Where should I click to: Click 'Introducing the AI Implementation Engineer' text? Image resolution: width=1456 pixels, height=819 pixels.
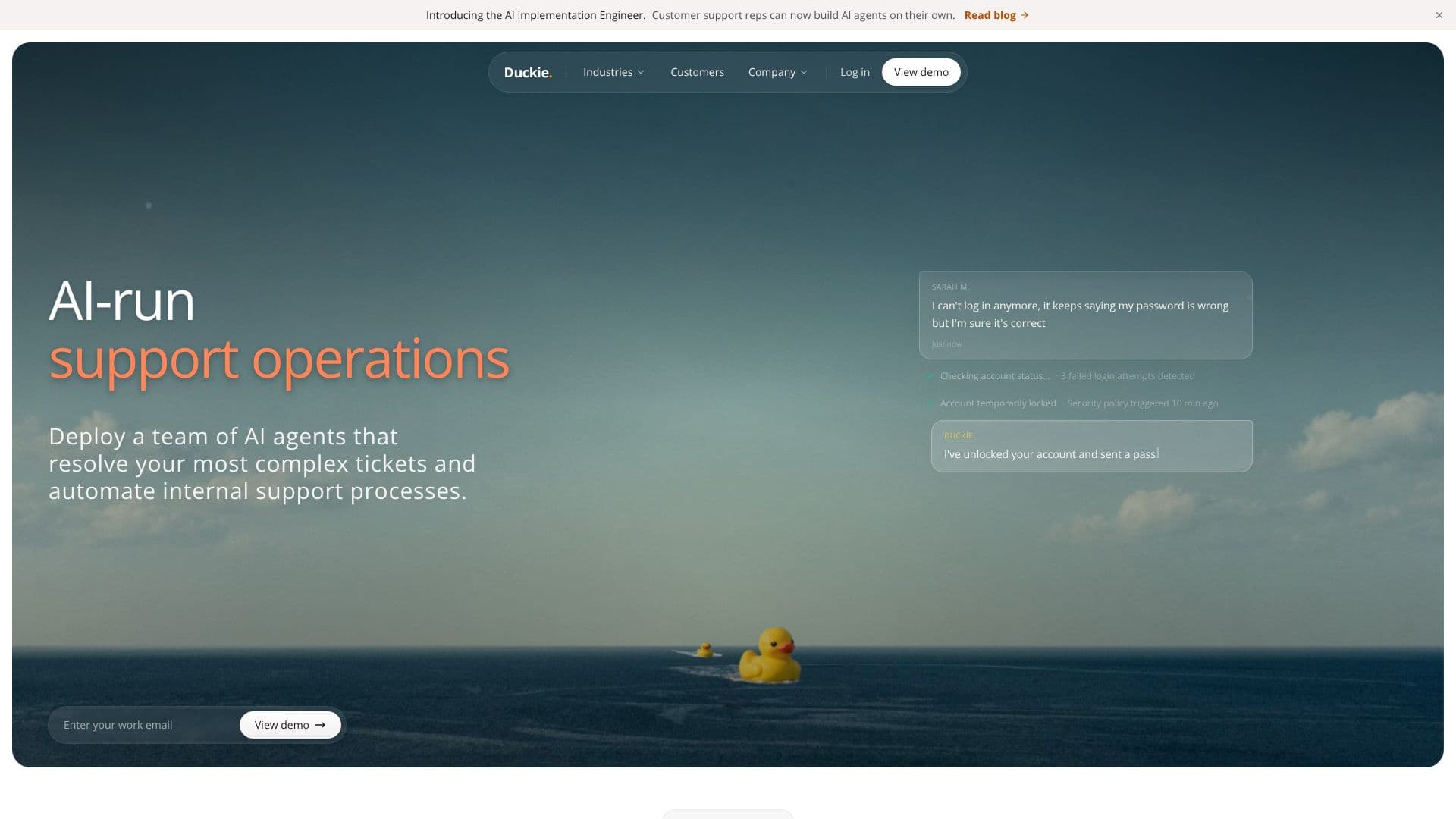pyautogui.click(x=535, y=15)
